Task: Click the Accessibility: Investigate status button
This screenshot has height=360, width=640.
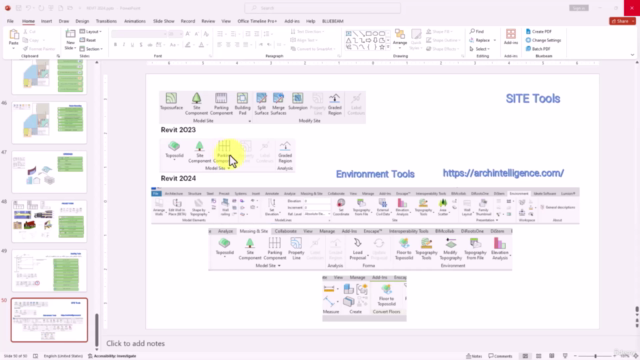Action: click(112, 356)
